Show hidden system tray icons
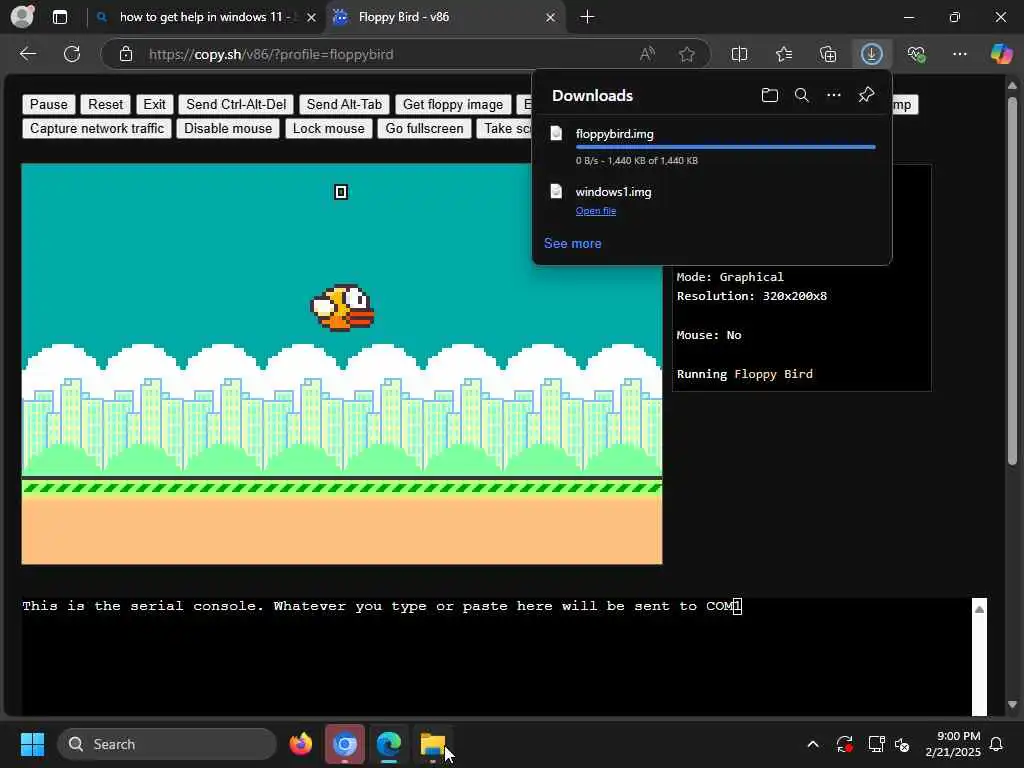1024x768 pixels. coord(813,744)
